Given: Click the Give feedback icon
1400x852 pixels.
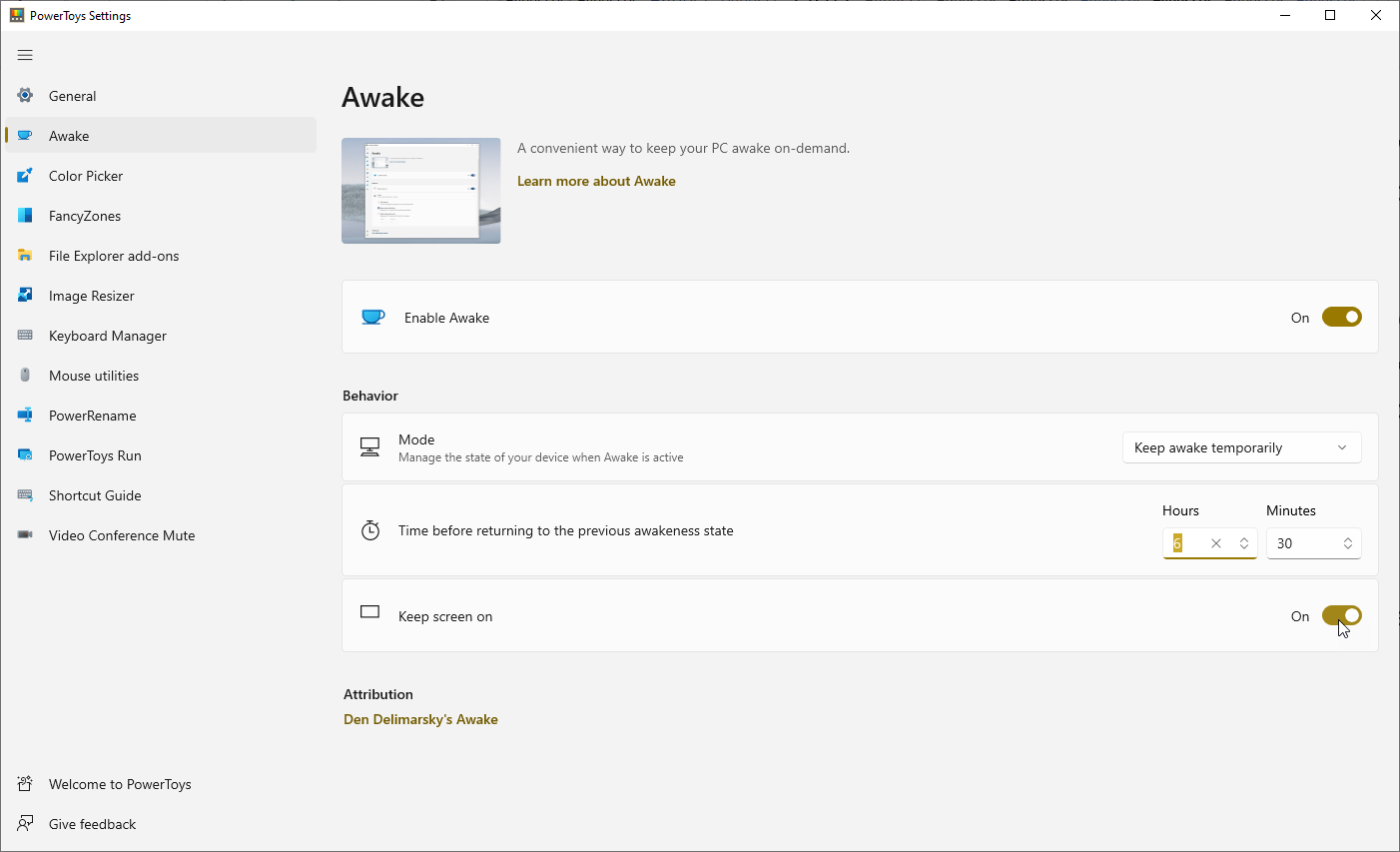Looking at the screenshot, I should pos(25,824).
